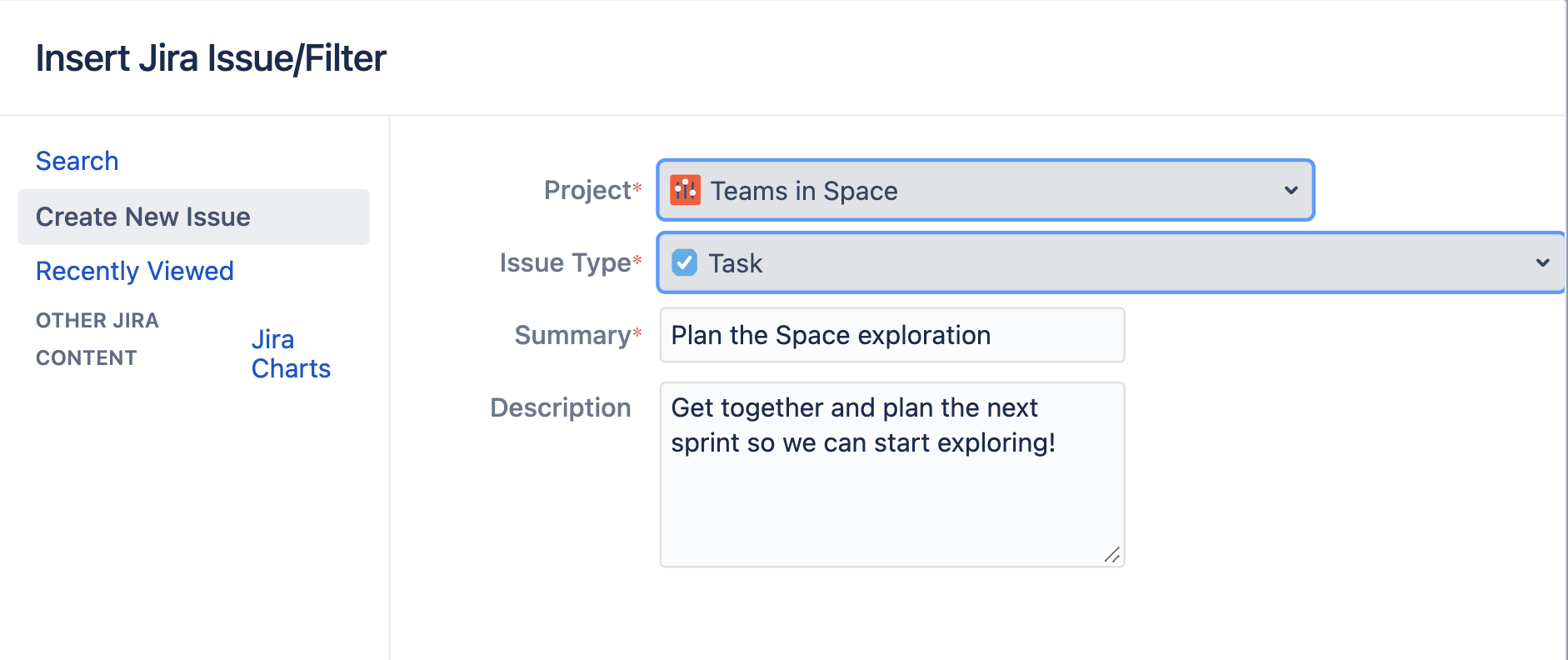1568x660 pixels.
Task: Click the Teams in Space project avatar icon
Action: 685,190
